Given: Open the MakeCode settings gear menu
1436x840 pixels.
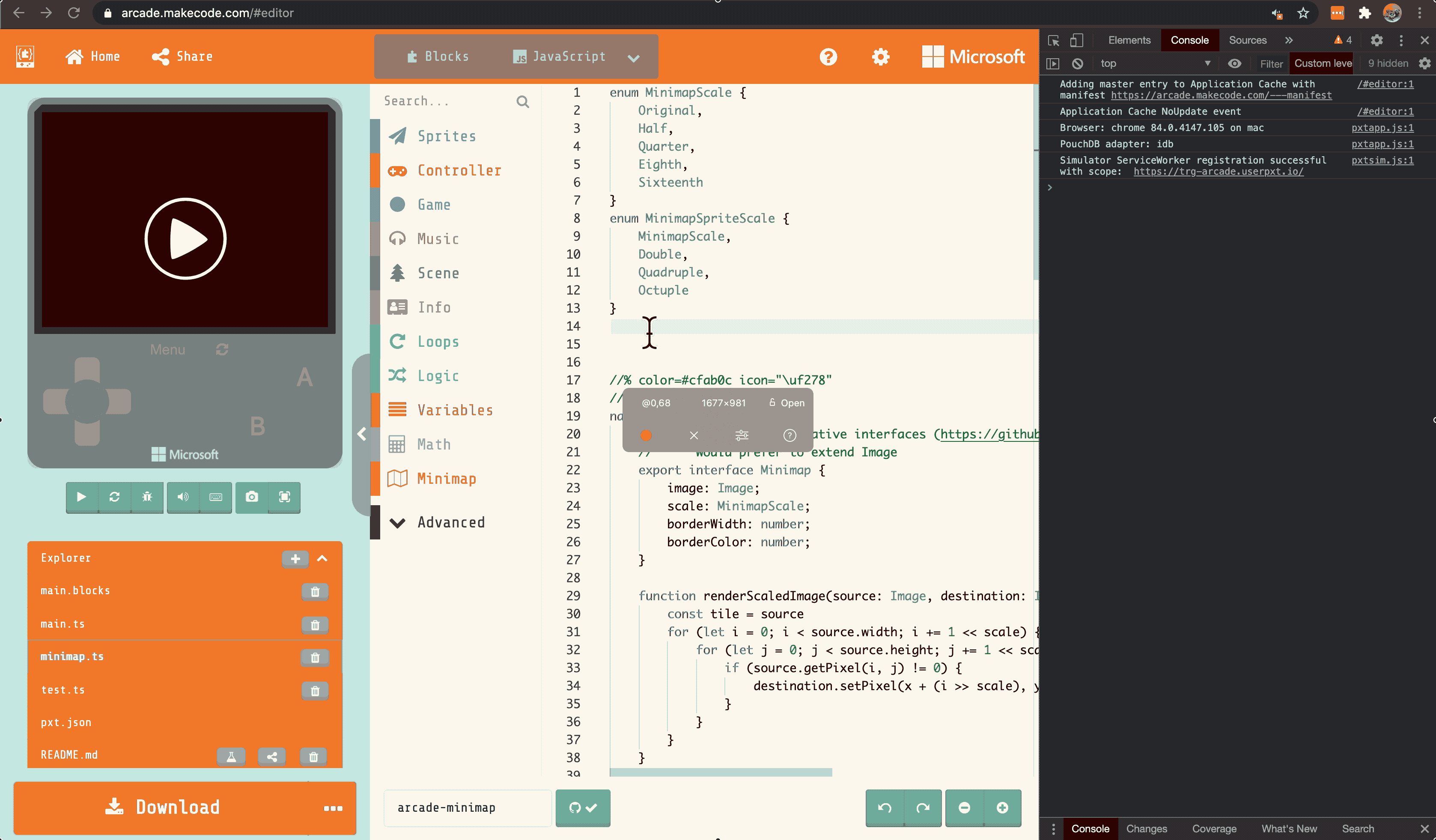Looking at the screenshot, I should (x=880, y=57).
